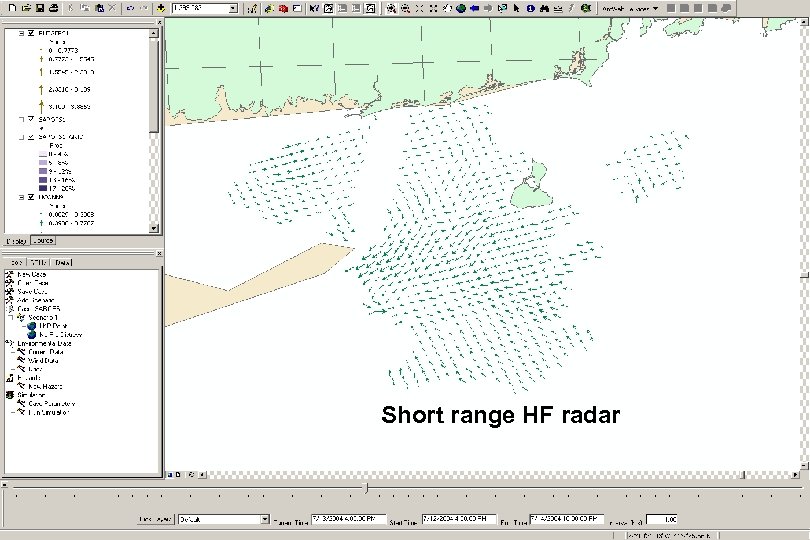The width and height of the screenshot is (810, 540).
Task: Collapse the bottom layer in table of contents
Action: (22, 197)
